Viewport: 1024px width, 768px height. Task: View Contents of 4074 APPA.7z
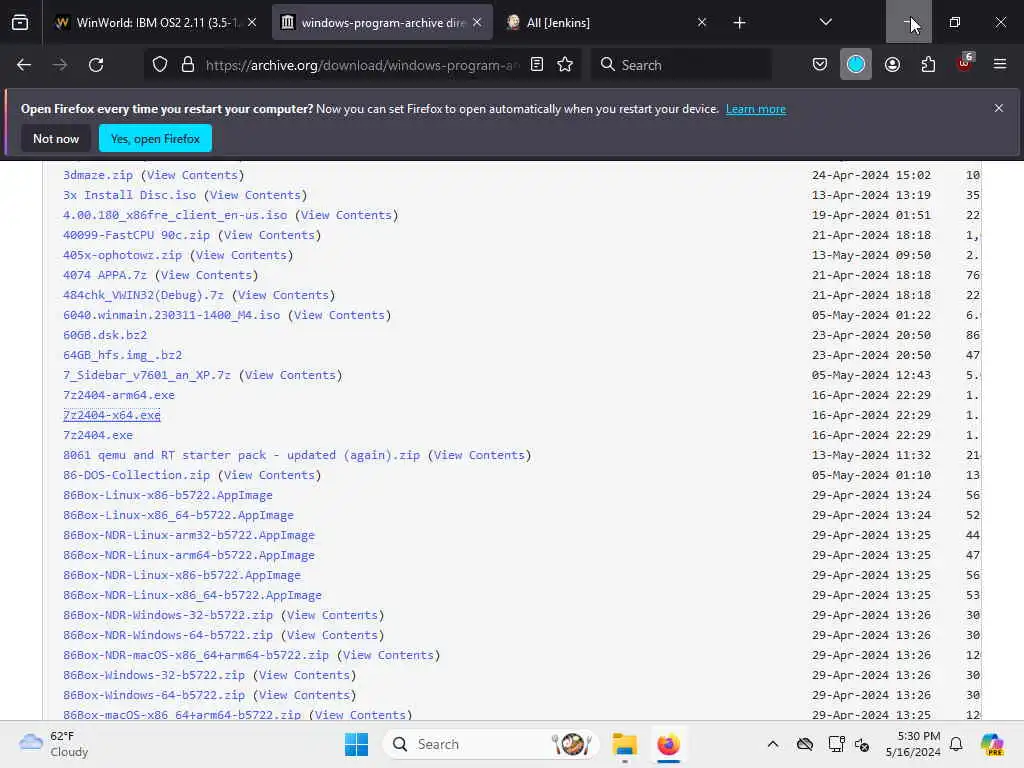pyautogui.click(x=206, y=275)
